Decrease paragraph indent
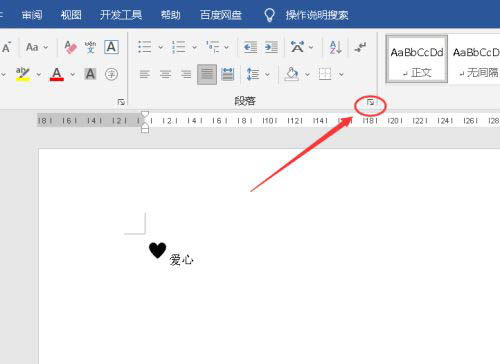Viewport: 500px width, 364px height. click(250, 47)
